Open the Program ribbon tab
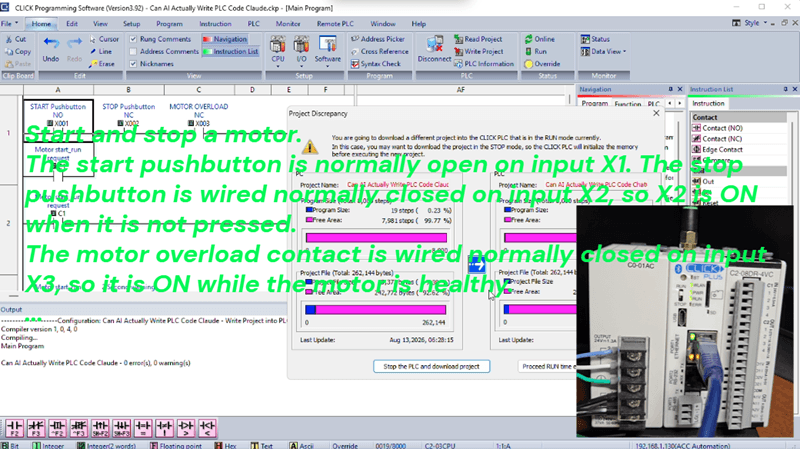800x449 pixels. tap(169, 24)
